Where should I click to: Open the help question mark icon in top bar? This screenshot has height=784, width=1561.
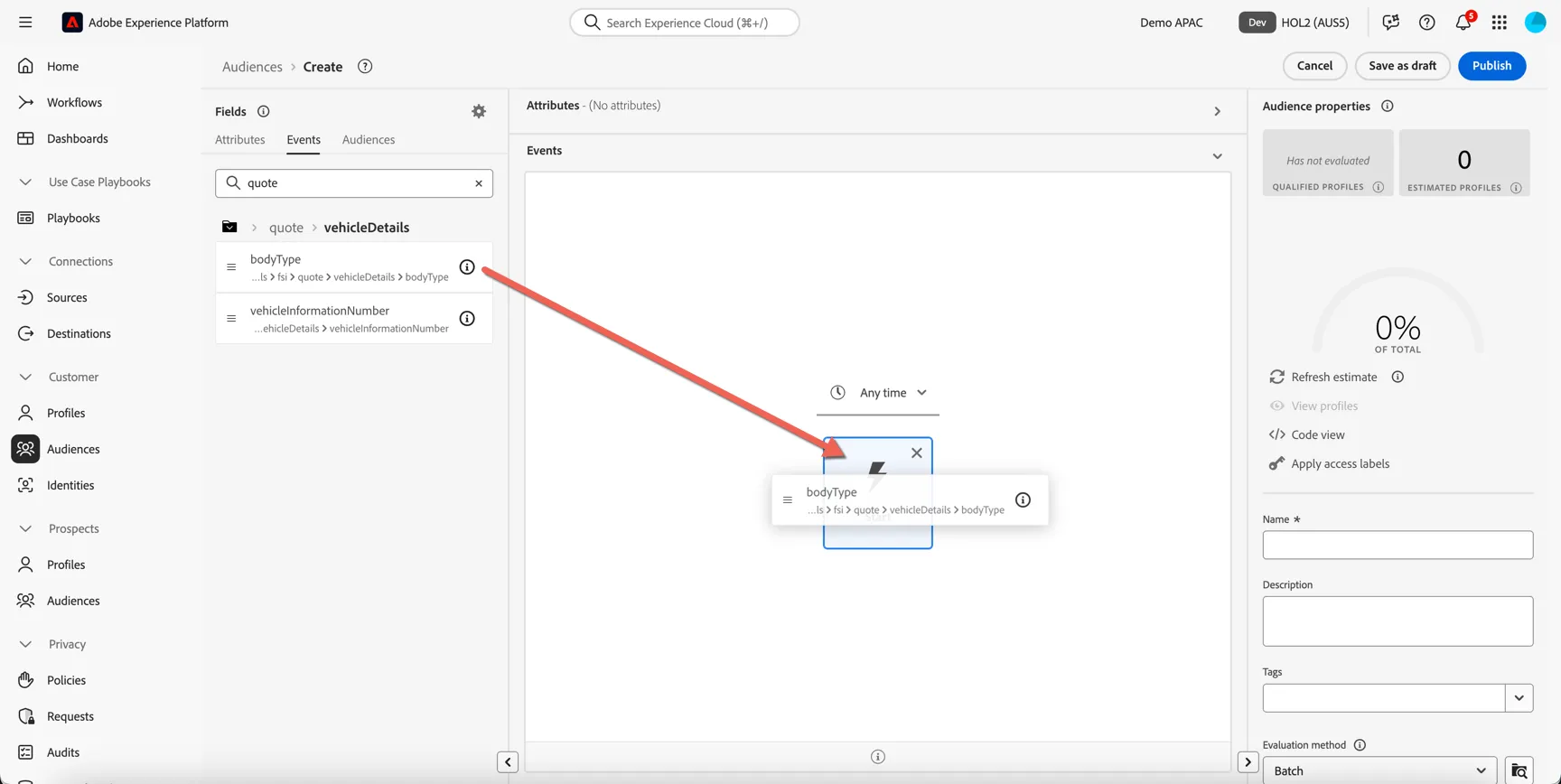[1427, 23]
